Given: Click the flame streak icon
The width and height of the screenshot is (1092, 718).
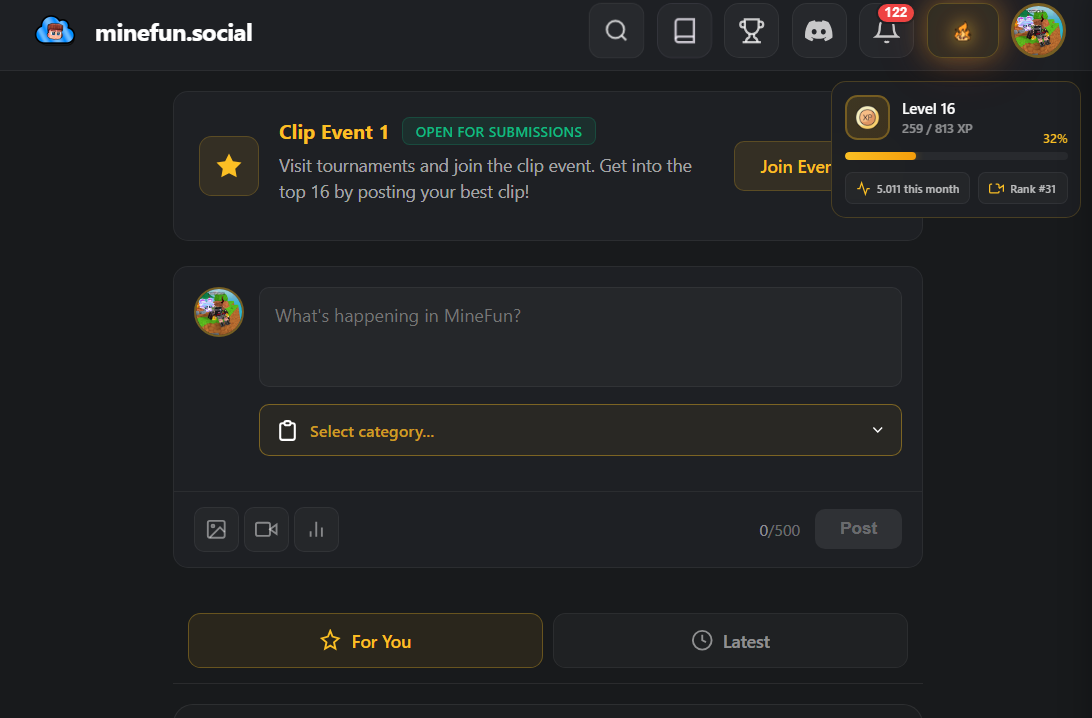Looking at the screenshot, I should point(962,31).
